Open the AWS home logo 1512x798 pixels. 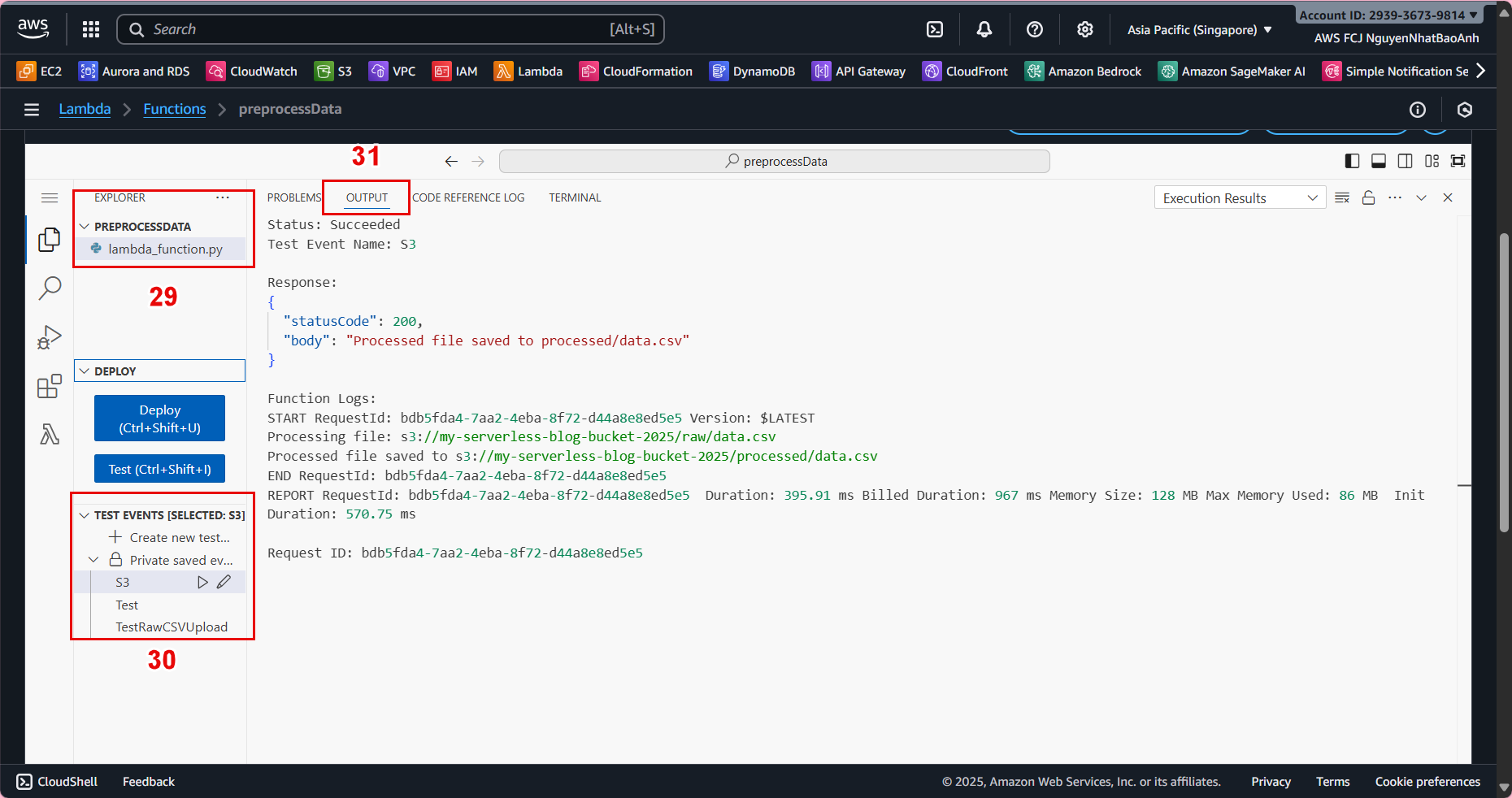pyautogui.click(x=33, y=28)
